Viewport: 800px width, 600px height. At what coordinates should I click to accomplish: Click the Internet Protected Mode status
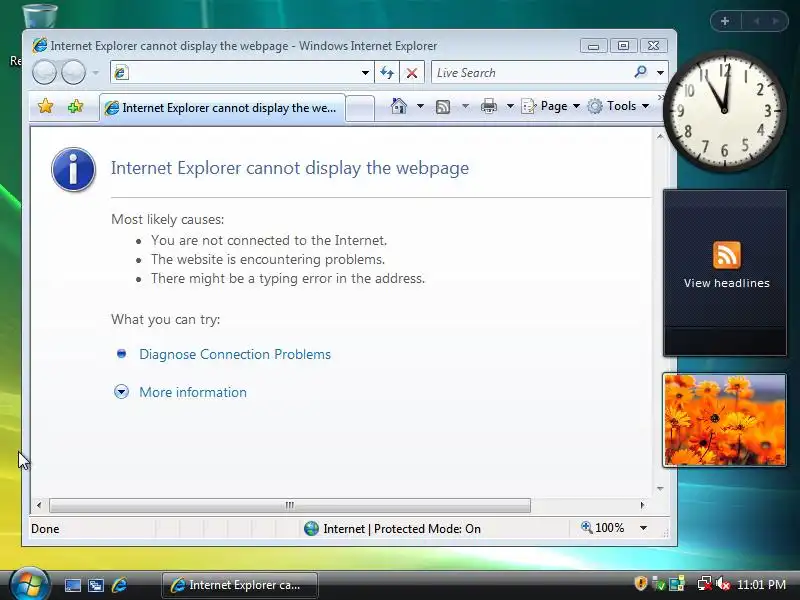(x=392, y=529)
